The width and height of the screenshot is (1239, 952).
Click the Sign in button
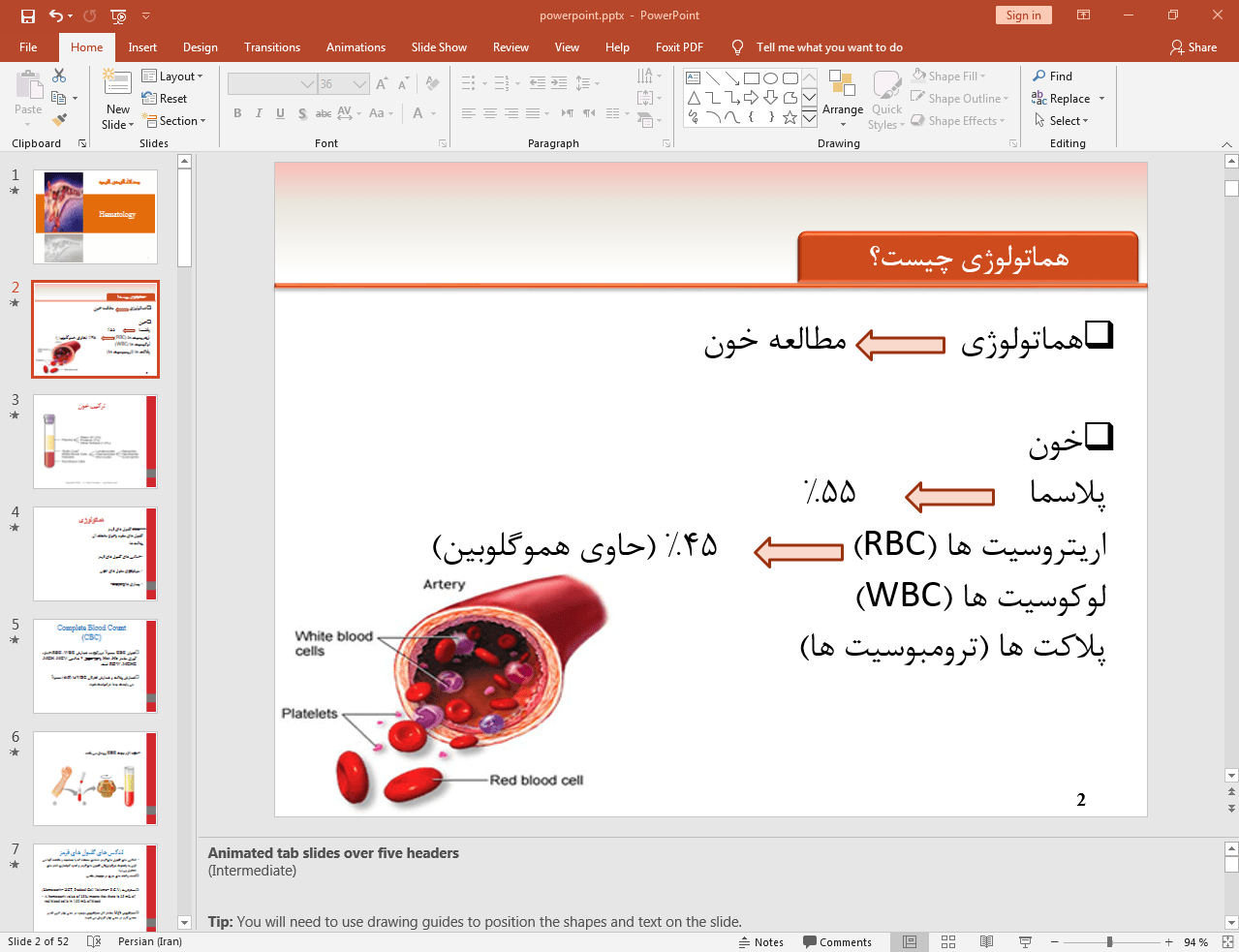pos(1023,15)
